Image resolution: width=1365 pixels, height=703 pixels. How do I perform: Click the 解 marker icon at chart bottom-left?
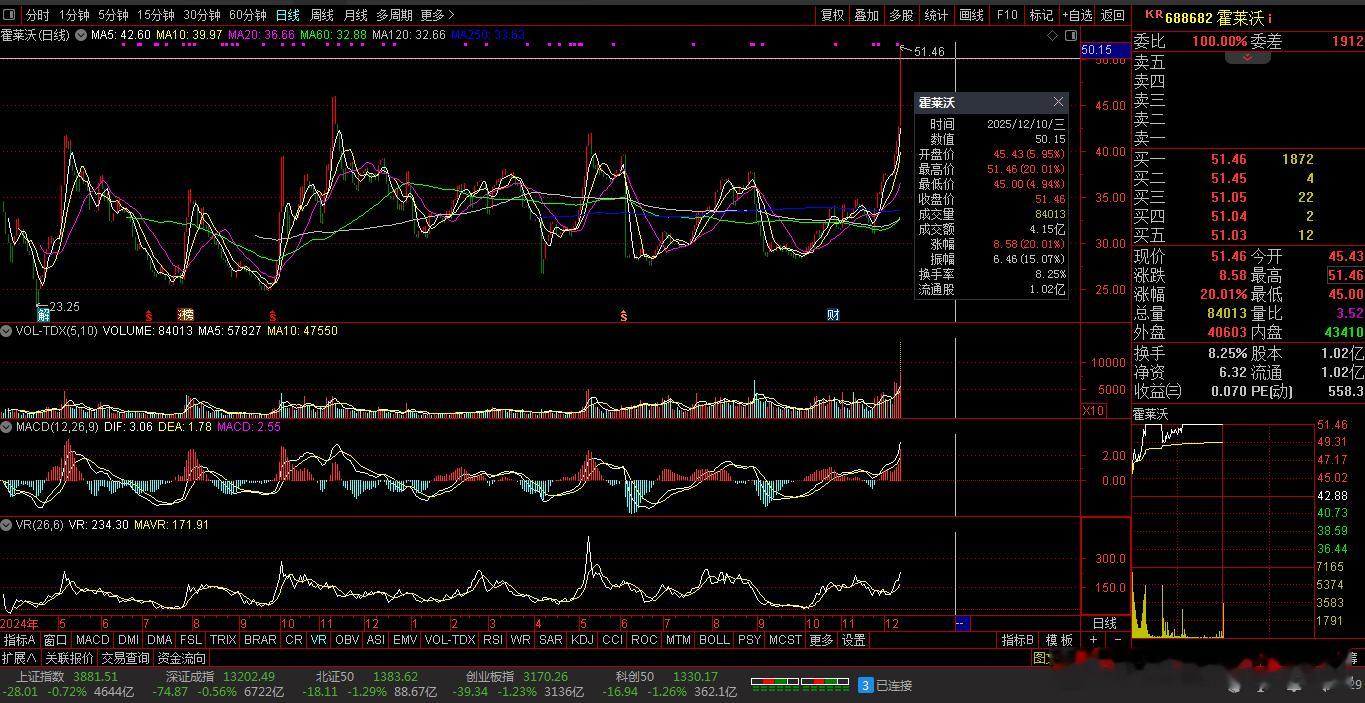click(43, 315)
